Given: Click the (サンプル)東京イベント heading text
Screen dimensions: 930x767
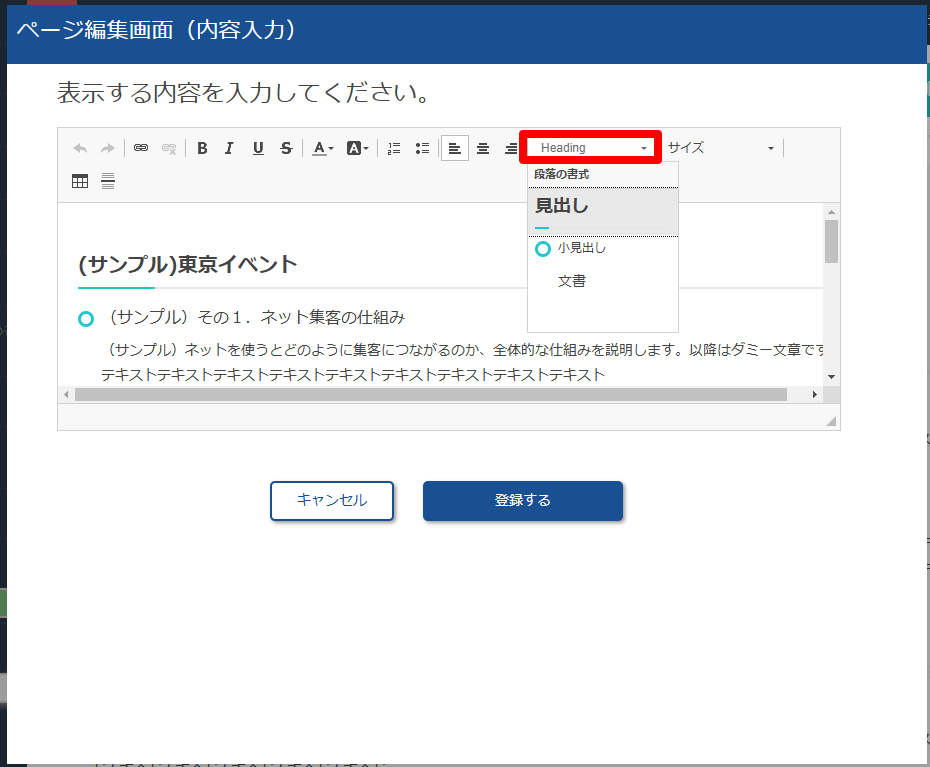Looking at the screenshot, I should 187,265.
